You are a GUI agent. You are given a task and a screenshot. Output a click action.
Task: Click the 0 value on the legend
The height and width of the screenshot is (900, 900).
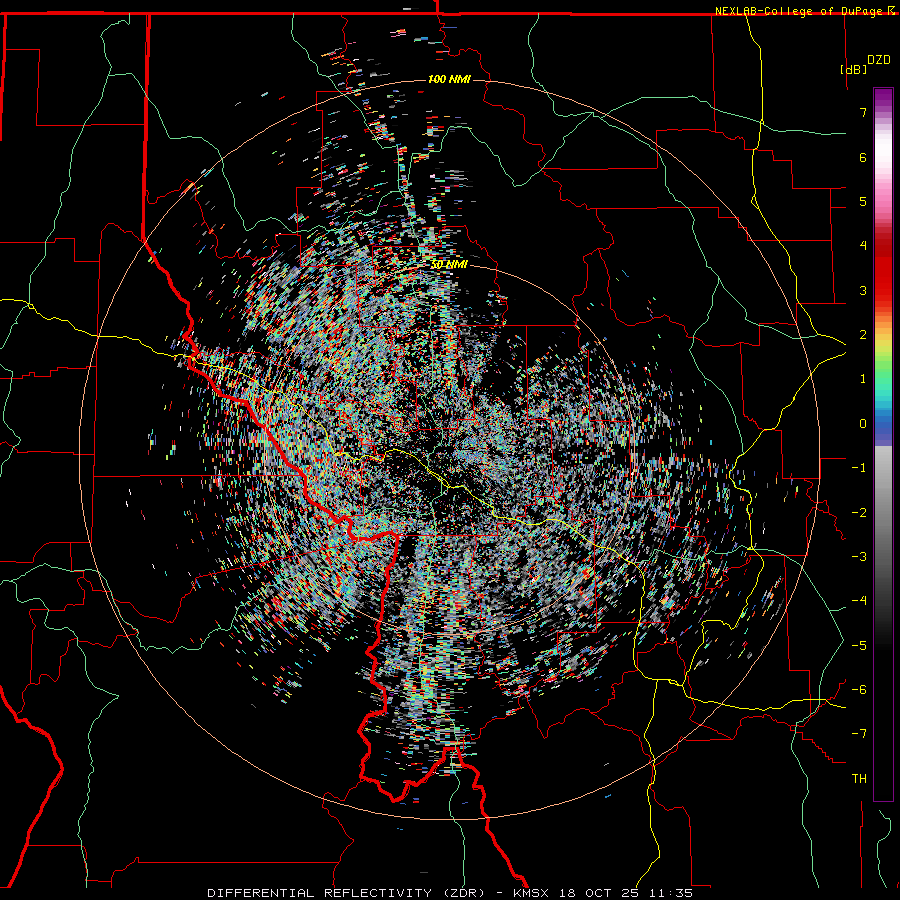click(863, 424)
